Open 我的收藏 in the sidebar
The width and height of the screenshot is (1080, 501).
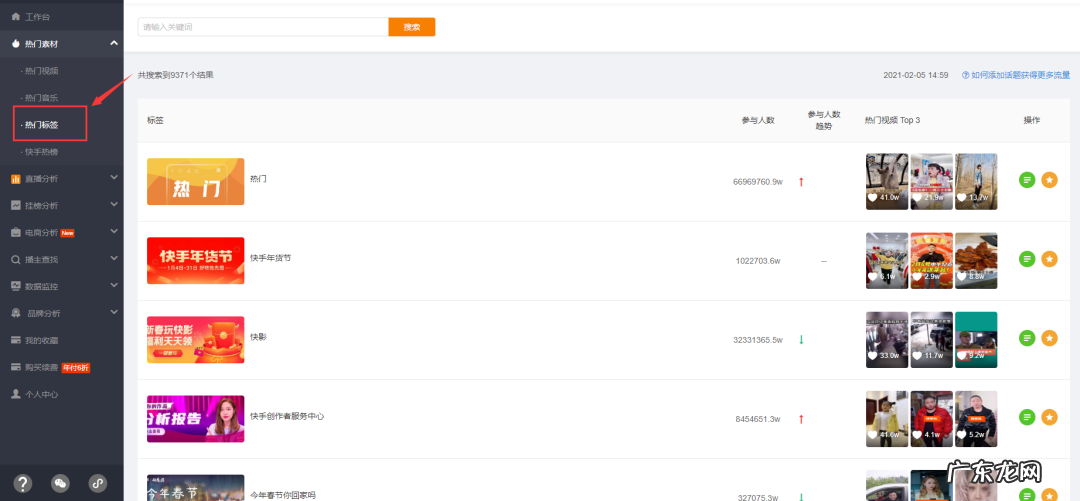tap(41, 340)
